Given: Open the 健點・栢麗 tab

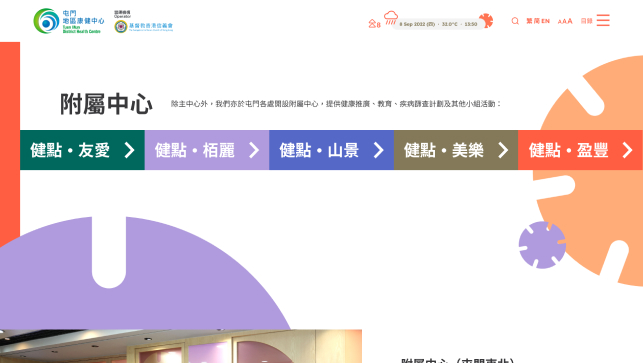Looking at the screenshot, I should coord(207,150).
